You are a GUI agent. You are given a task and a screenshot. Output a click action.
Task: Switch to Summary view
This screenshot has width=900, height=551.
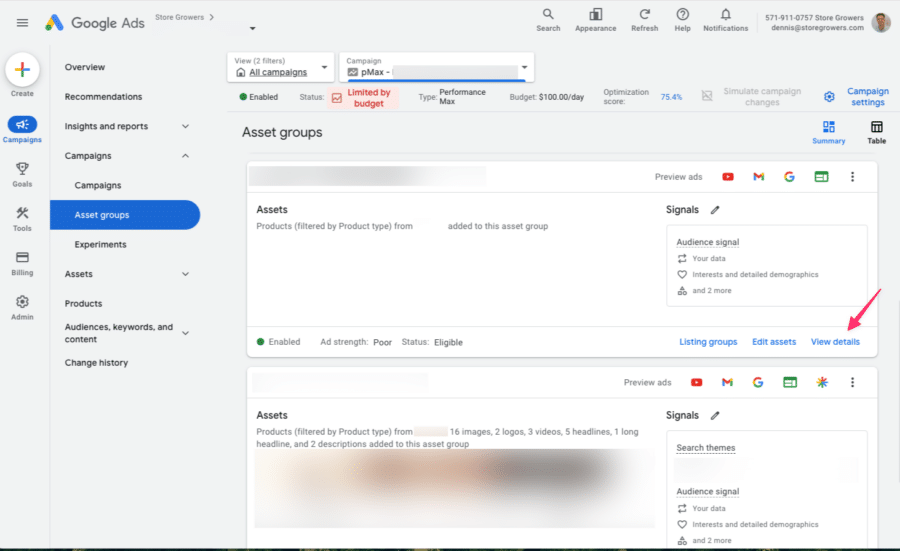click(828, 132)
